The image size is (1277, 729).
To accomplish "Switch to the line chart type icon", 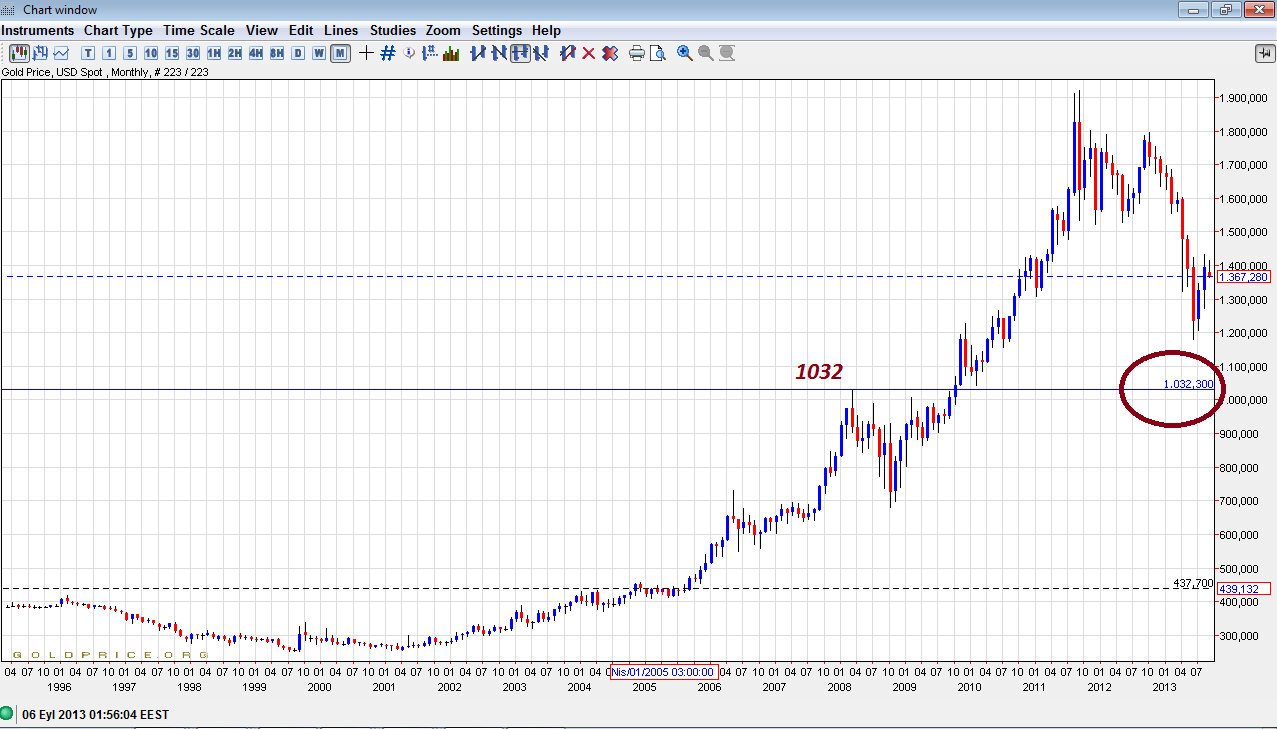I will [61, 53].
